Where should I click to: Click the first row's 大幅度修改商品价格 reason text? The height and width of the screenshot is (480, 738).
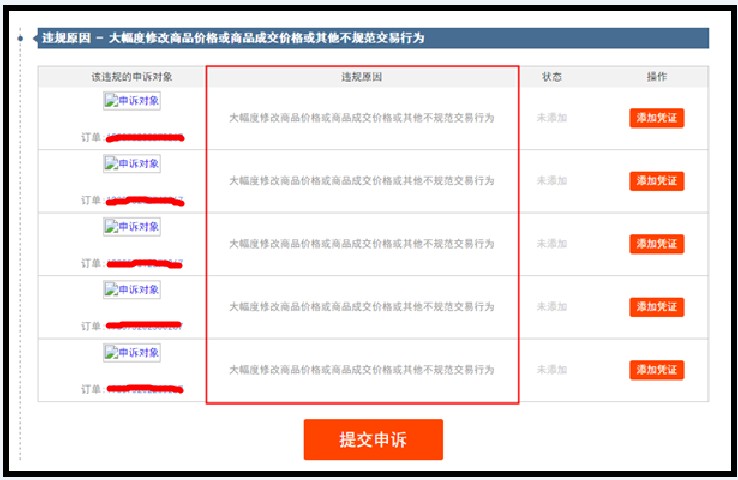pos(361,118)
